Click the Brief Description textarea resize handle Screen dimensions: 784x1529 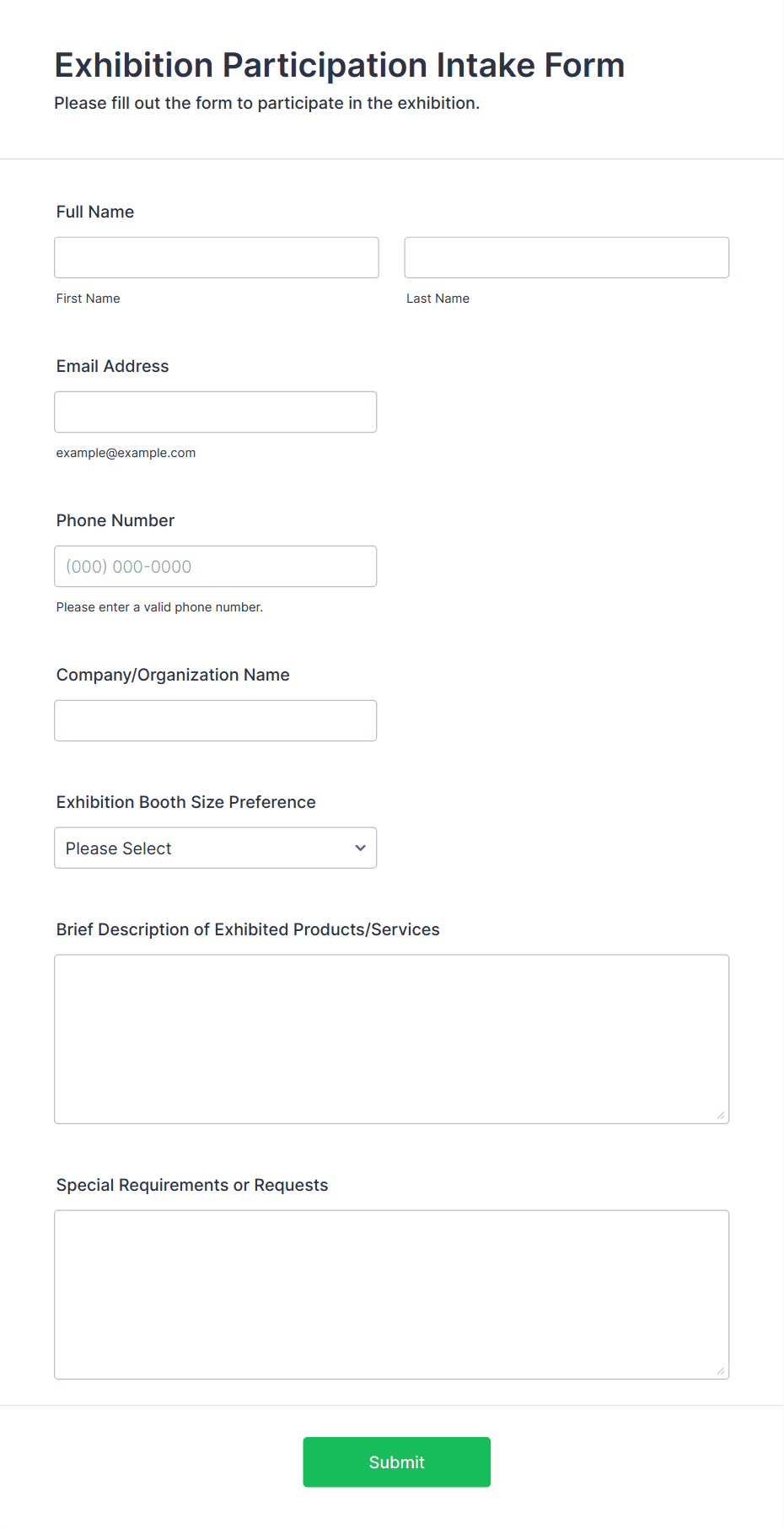(x=721, y=1115)
